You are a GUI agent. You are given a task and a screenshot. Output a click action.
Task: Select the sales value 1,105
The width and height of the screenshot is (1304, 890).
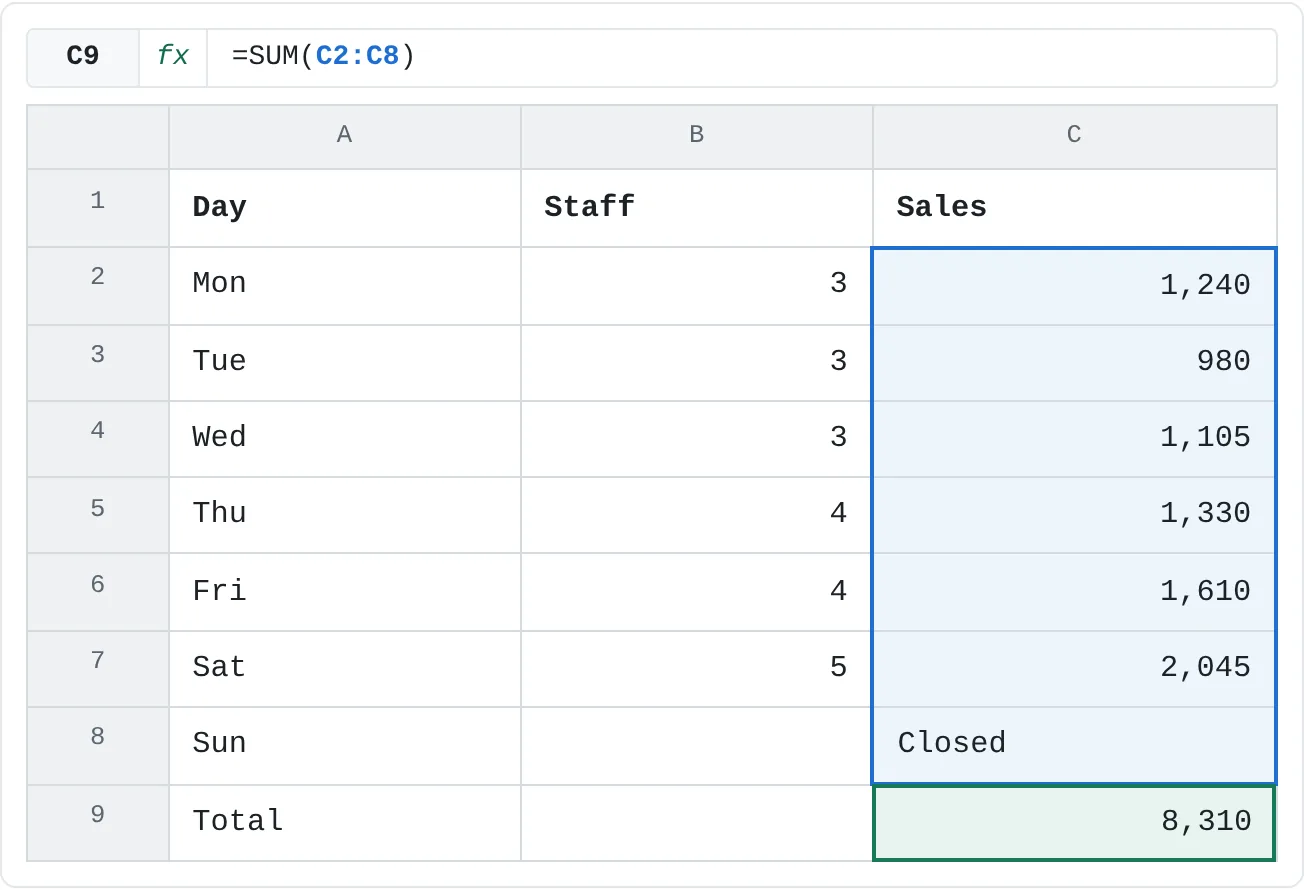(x=1075, y=439)
